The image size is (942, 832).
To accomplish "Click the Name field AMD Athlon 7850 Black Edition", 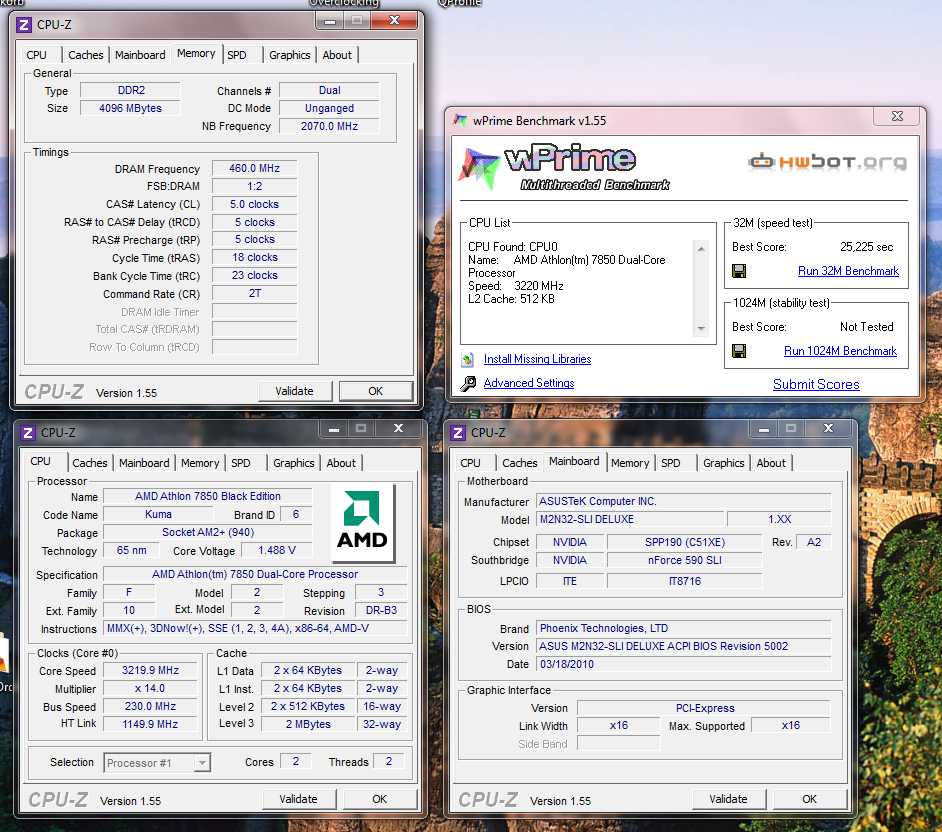I will [x=208, y=496].
